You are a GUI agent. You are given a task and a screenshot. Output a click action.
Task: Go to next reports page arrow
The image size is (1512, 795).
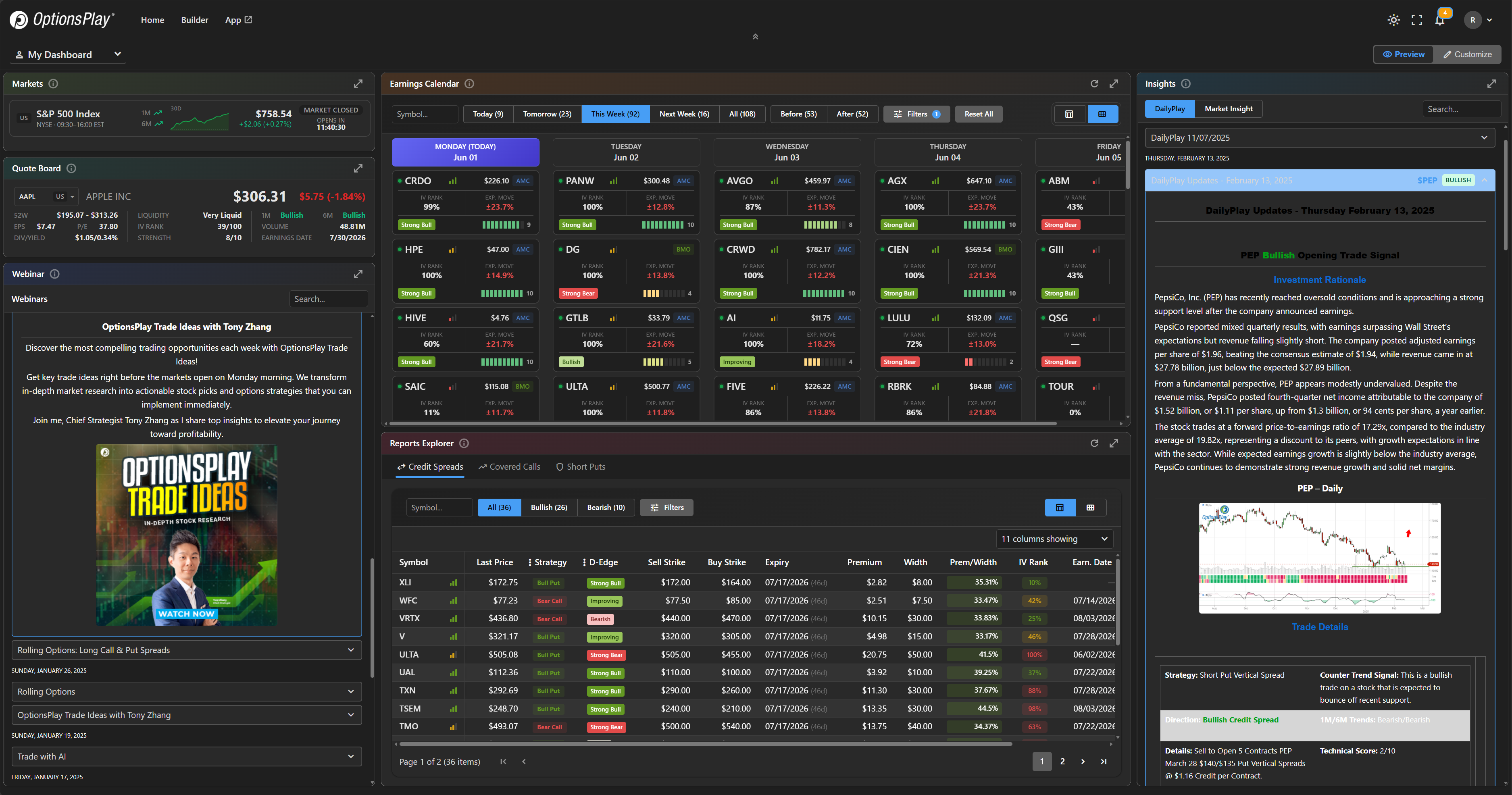(1083, 762)
